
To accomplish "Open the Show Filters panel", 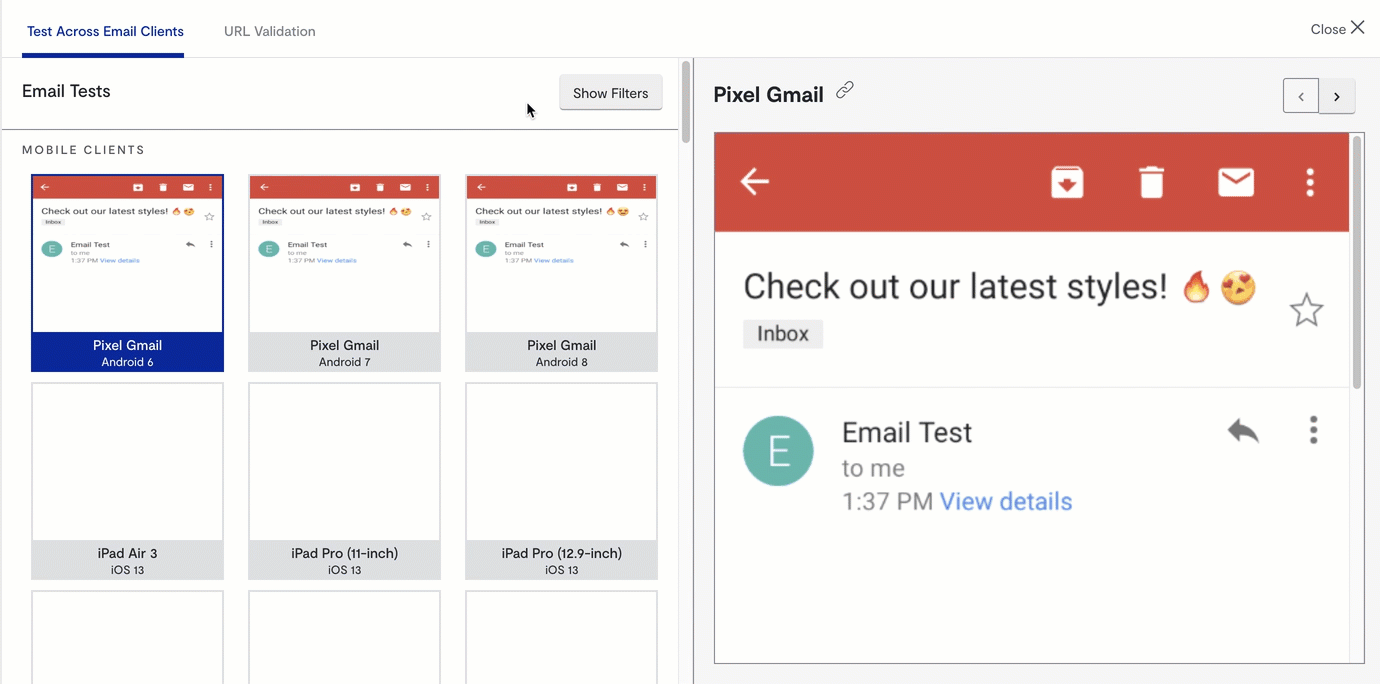I will coord(611,92).
